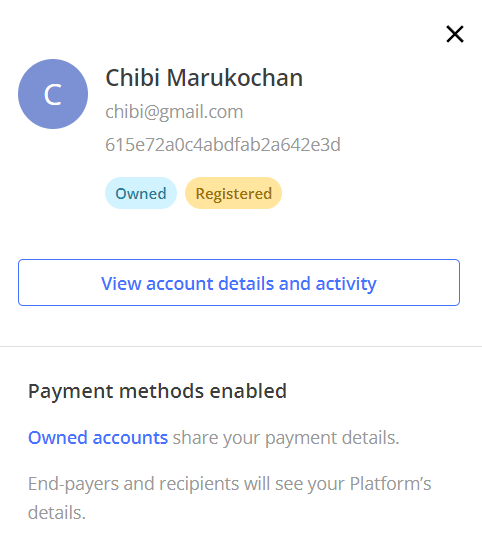Click the word Platform's in the description
The height and width of the screenshot is (559, 482).
click(390, 484)
